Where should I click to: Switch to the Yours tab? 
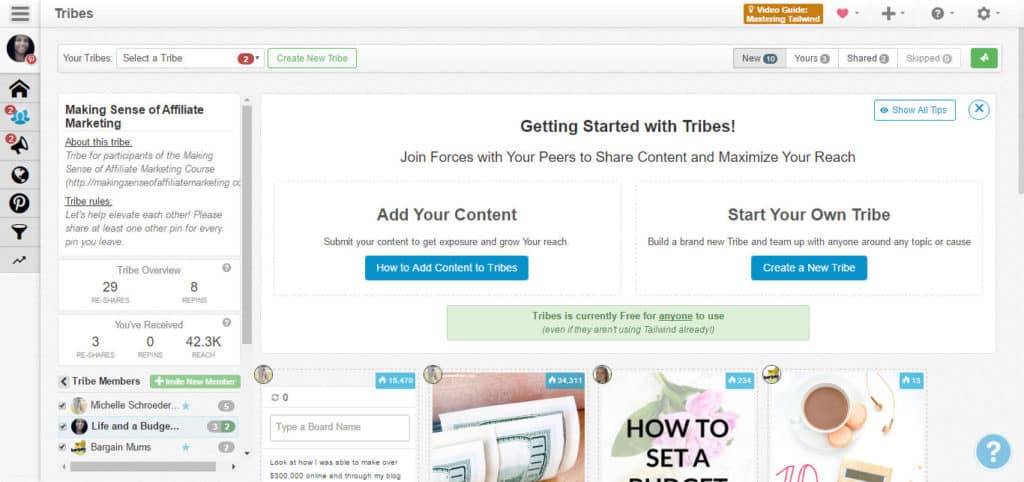point(812,58)
